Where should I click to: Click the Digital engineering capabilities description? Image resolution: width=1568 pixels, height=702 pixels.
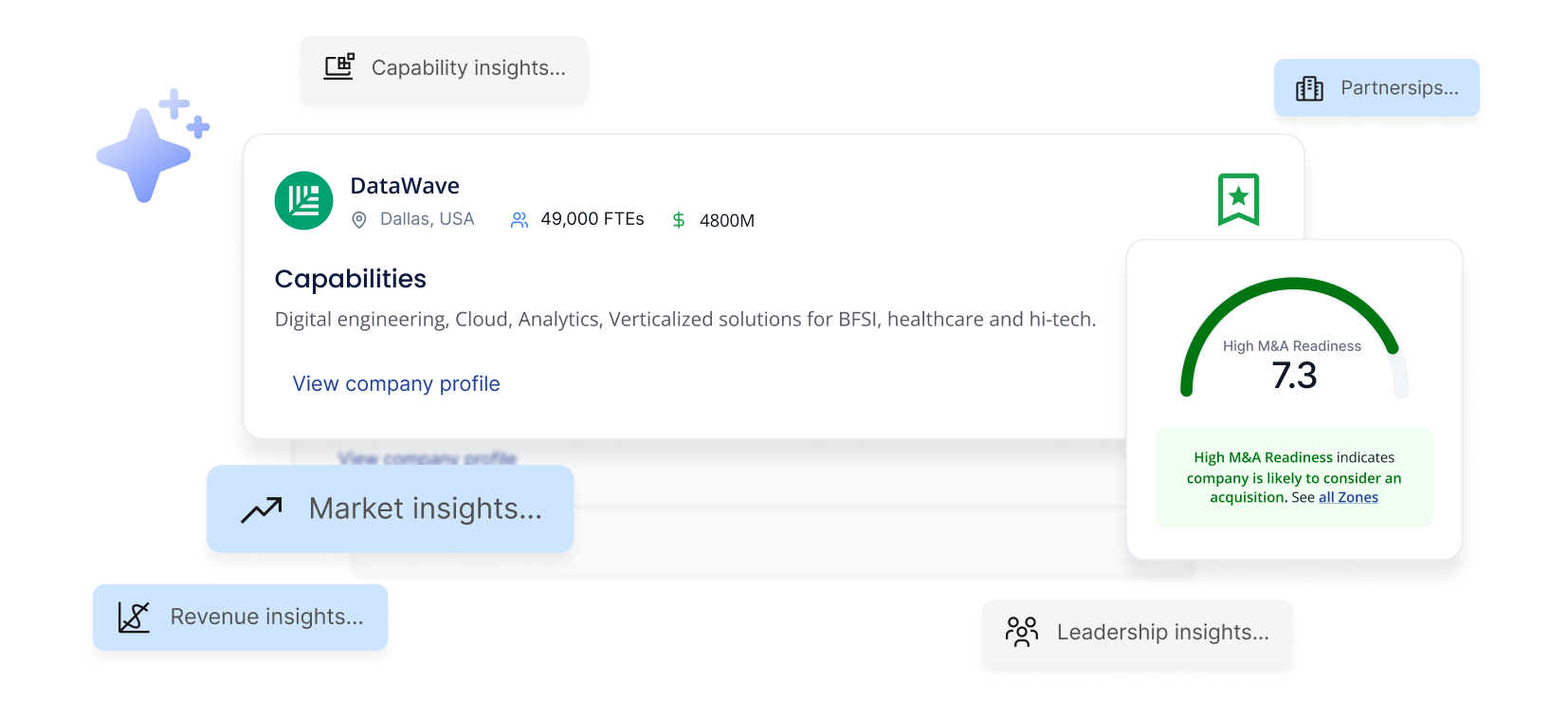tap(685, 320)
